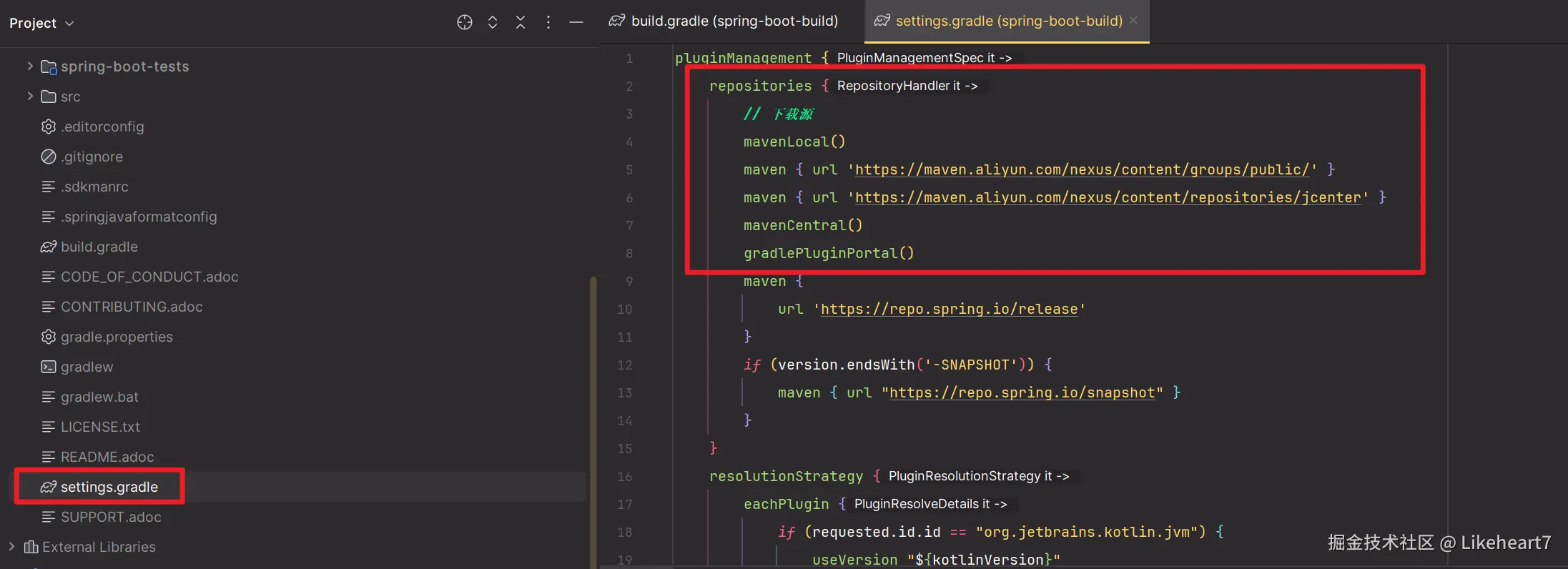Click gradlePluginPortal() on line 8
Screen dimensions: 1568x569
click(x=829, y=253)
